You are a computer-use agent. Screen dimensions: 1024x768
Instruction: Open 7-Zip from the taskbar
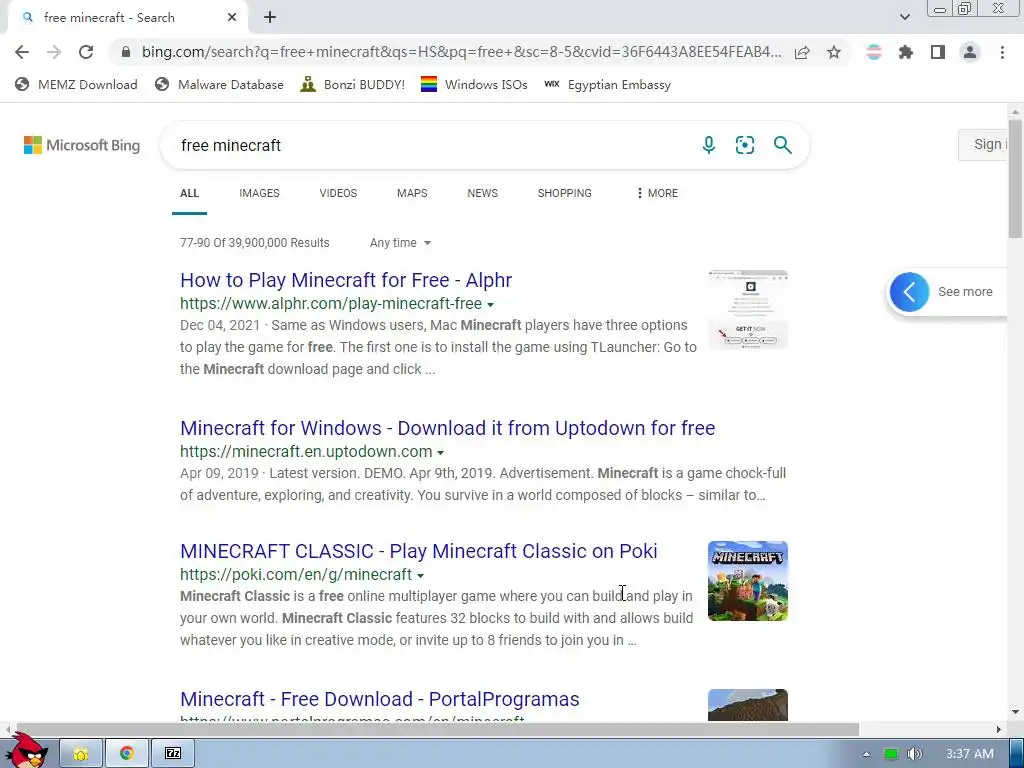(x=172, y=754)
